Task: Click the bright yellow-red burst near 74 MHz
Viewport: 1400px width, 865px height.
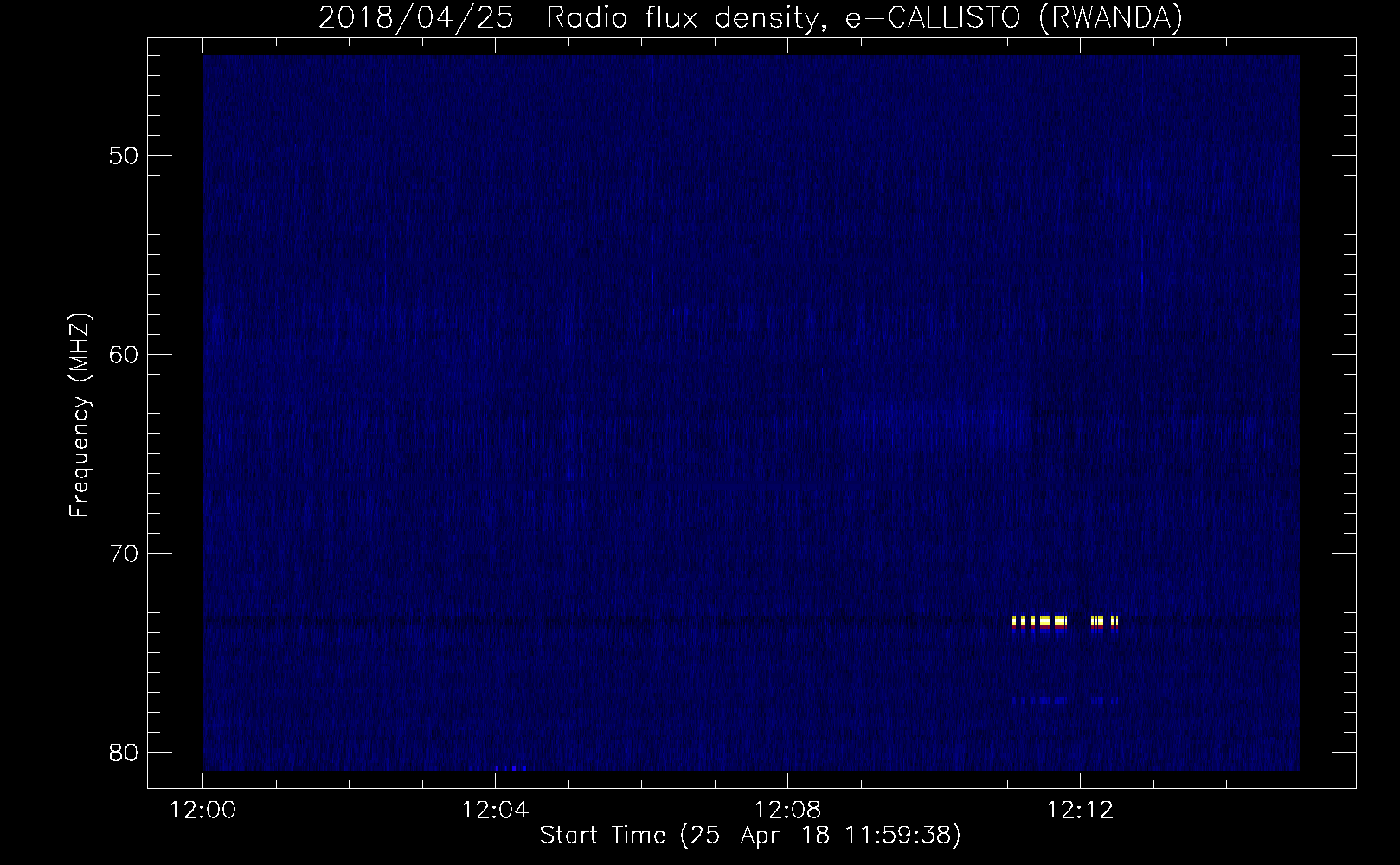Action: 1065,624
